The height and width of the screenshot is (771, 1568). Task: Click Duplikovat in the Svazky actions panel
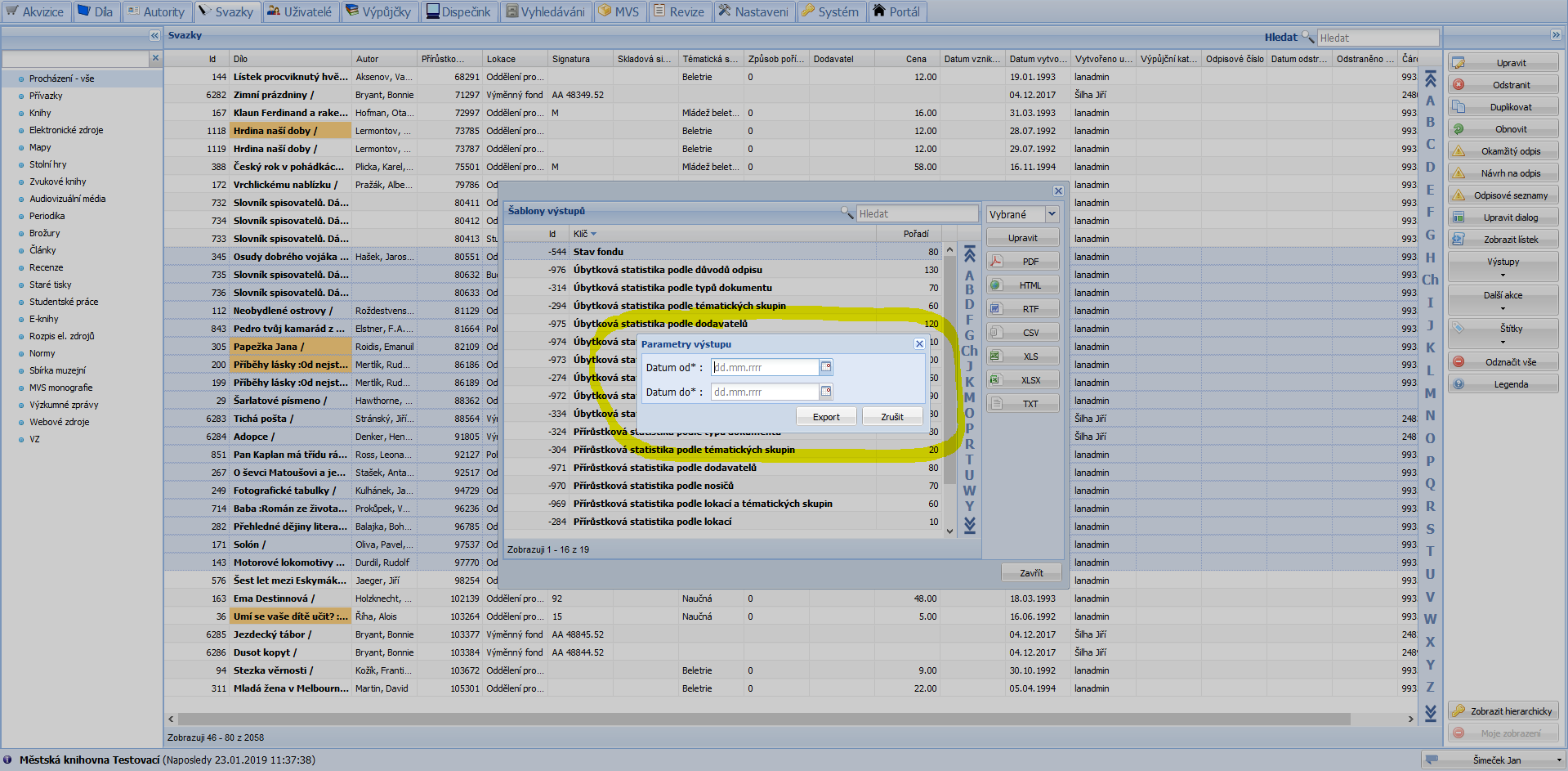click(x=1503, y=107)
